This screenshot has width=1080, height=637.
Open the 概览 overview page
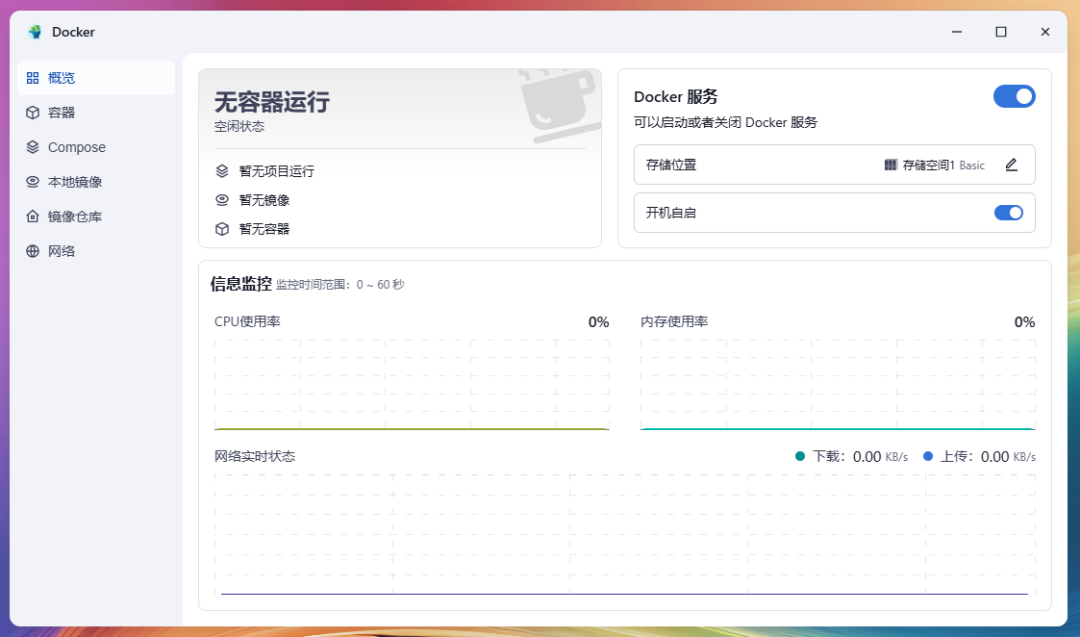(x=96, y=78)
